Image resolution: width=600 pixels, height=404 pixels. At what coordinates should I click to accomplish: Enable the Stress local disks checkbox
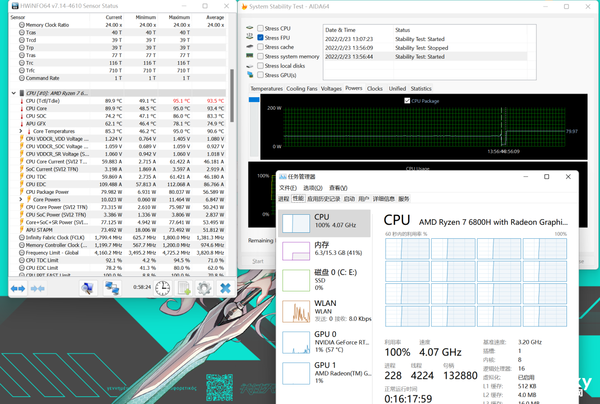260,65
